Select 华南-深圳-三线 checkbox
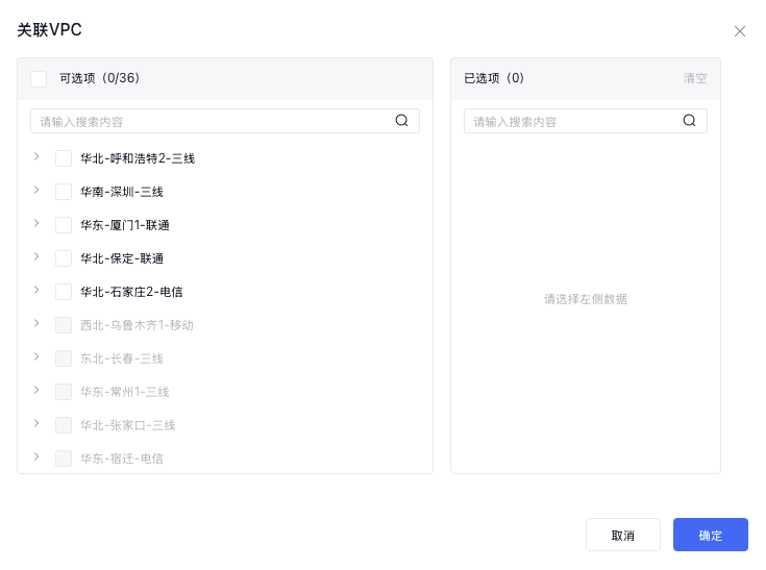Screen dimensions: 766x570 [64, 192]
